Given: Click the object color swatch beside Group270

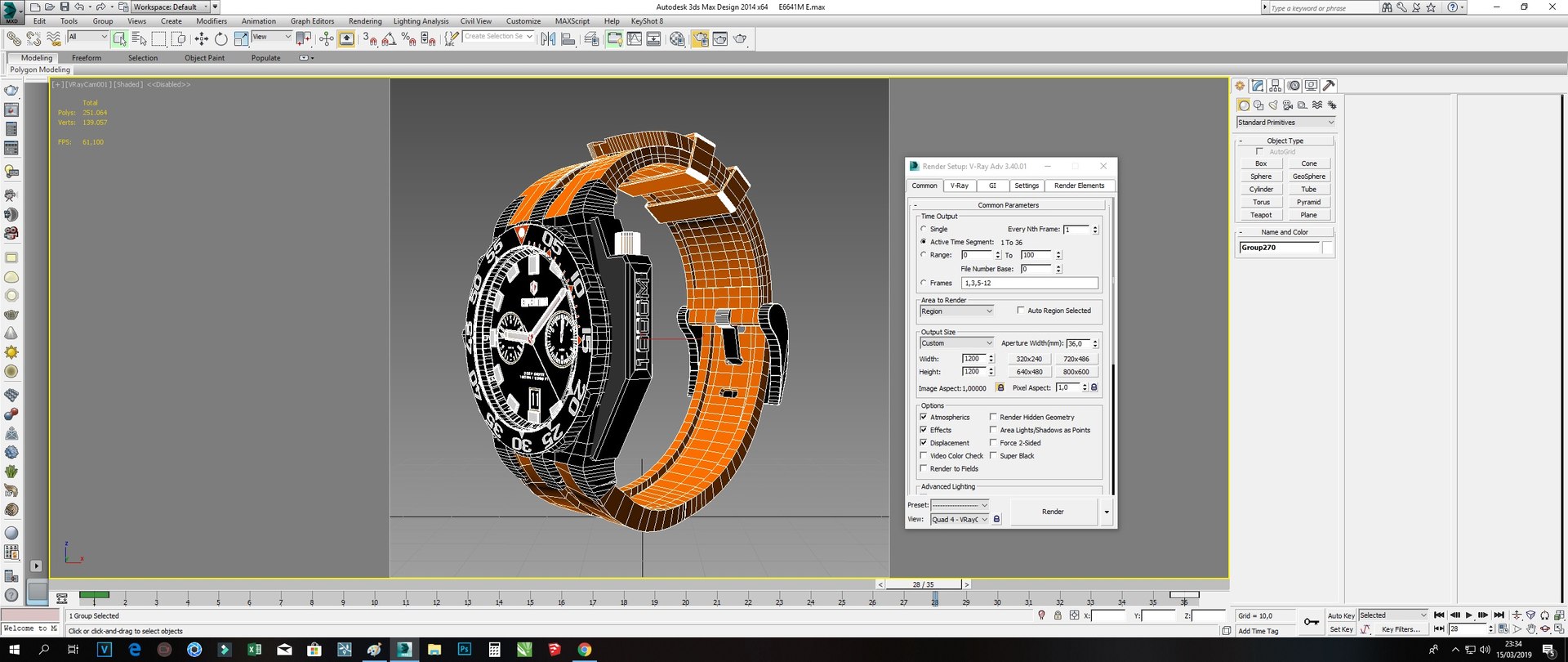Looking at the screenshot, I should (1328, 248).
